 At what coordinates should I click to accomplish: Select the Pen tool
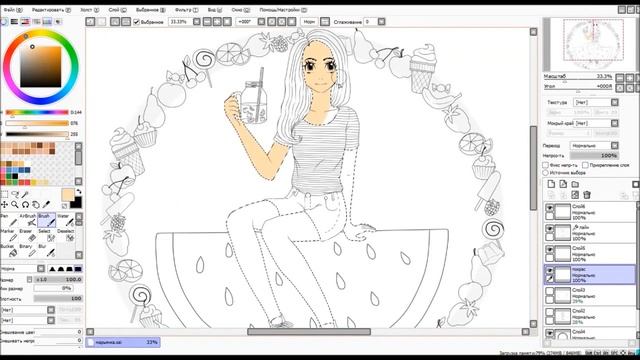coord(9,220)
